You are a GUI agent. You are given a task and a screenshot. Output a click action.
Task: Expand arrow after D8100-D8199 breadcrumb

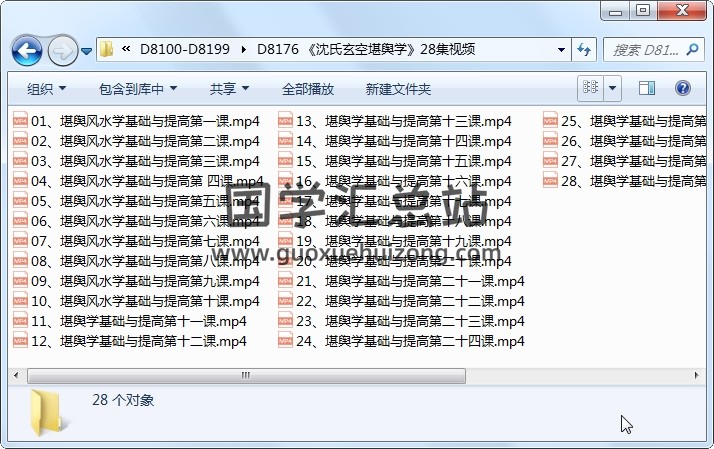point(244,49)
